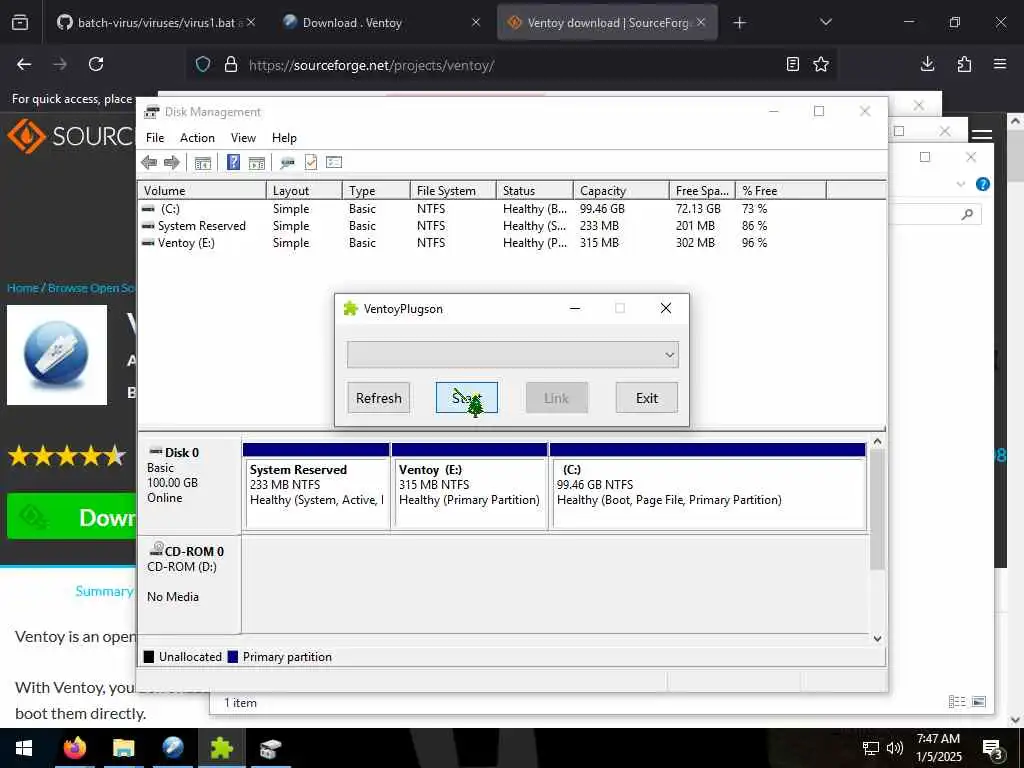
Task: Click the Start button in VentoyPlugson
Action: tap(467, 398)
